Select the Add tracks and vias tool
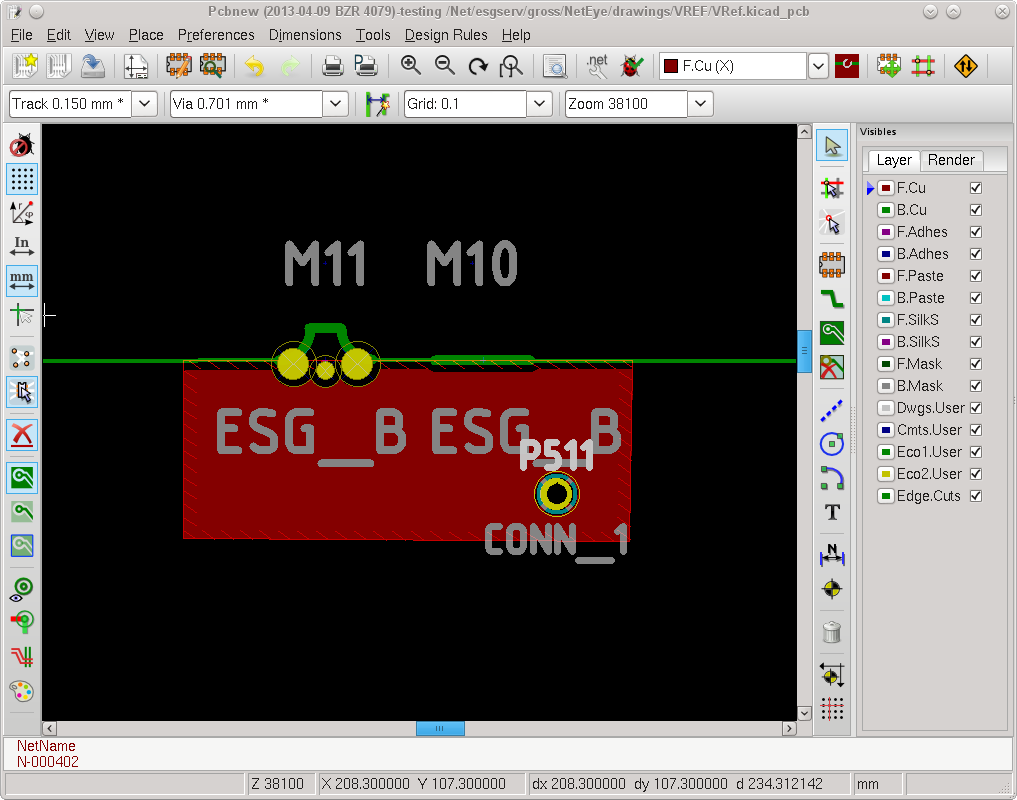The image size is (1017, 800). coord(831,299)
